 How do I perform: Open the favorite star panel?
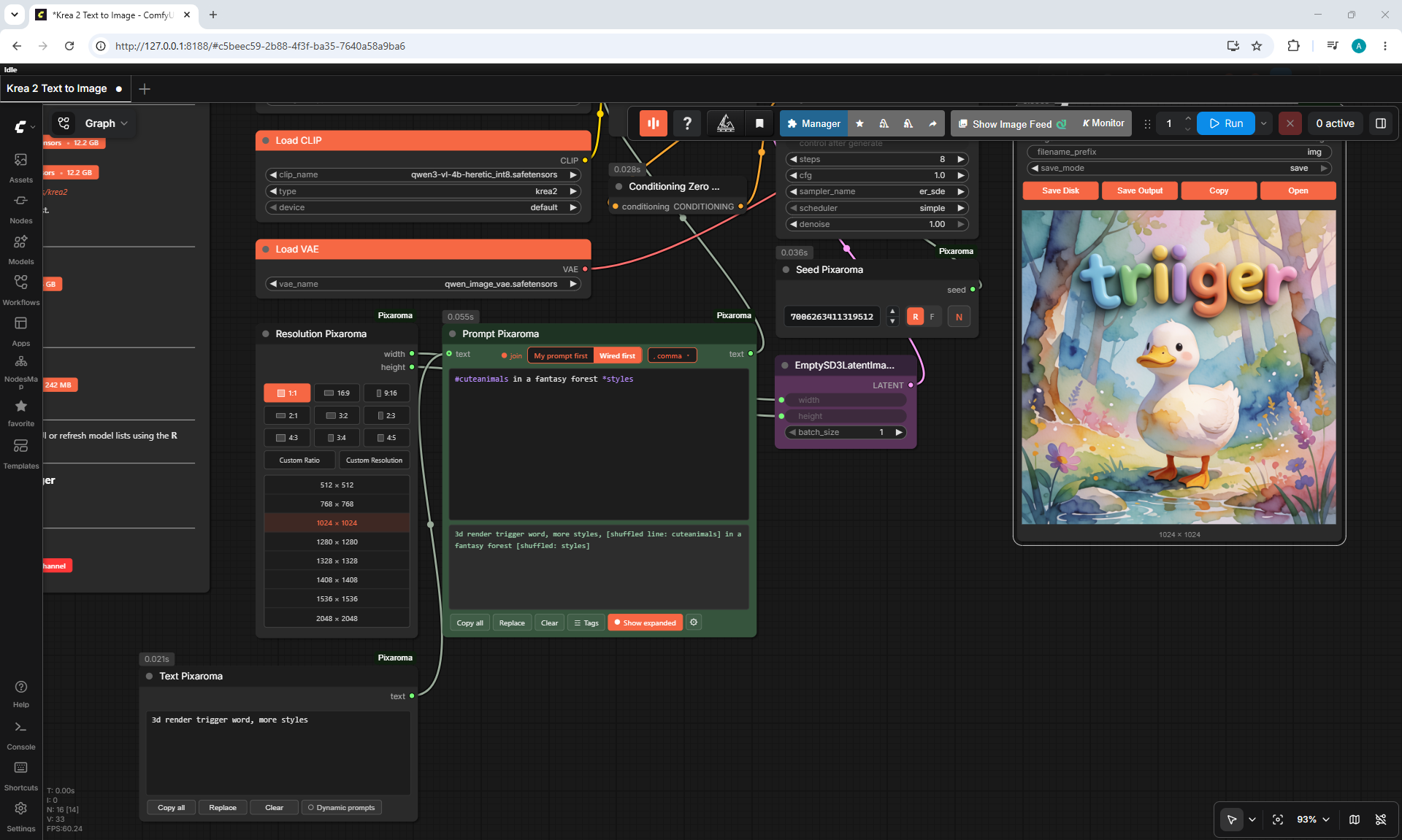pyautogui.click(x=20, y=412)
